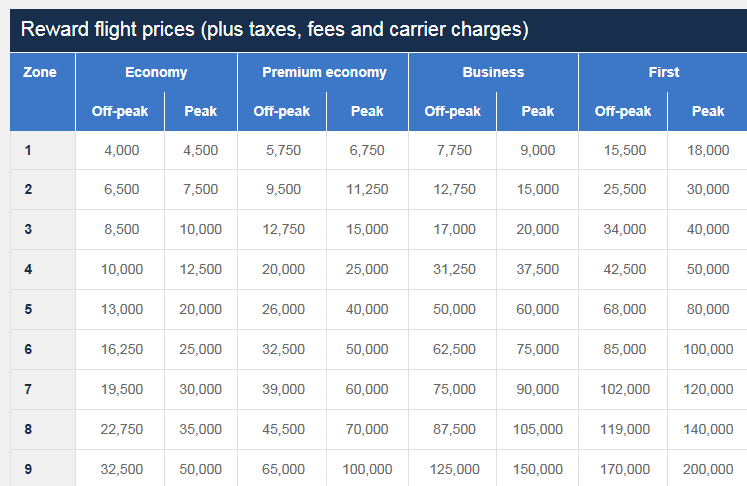This screenshot has height=486, width=747.
Task: Click the Business column header
Action: 493,72
